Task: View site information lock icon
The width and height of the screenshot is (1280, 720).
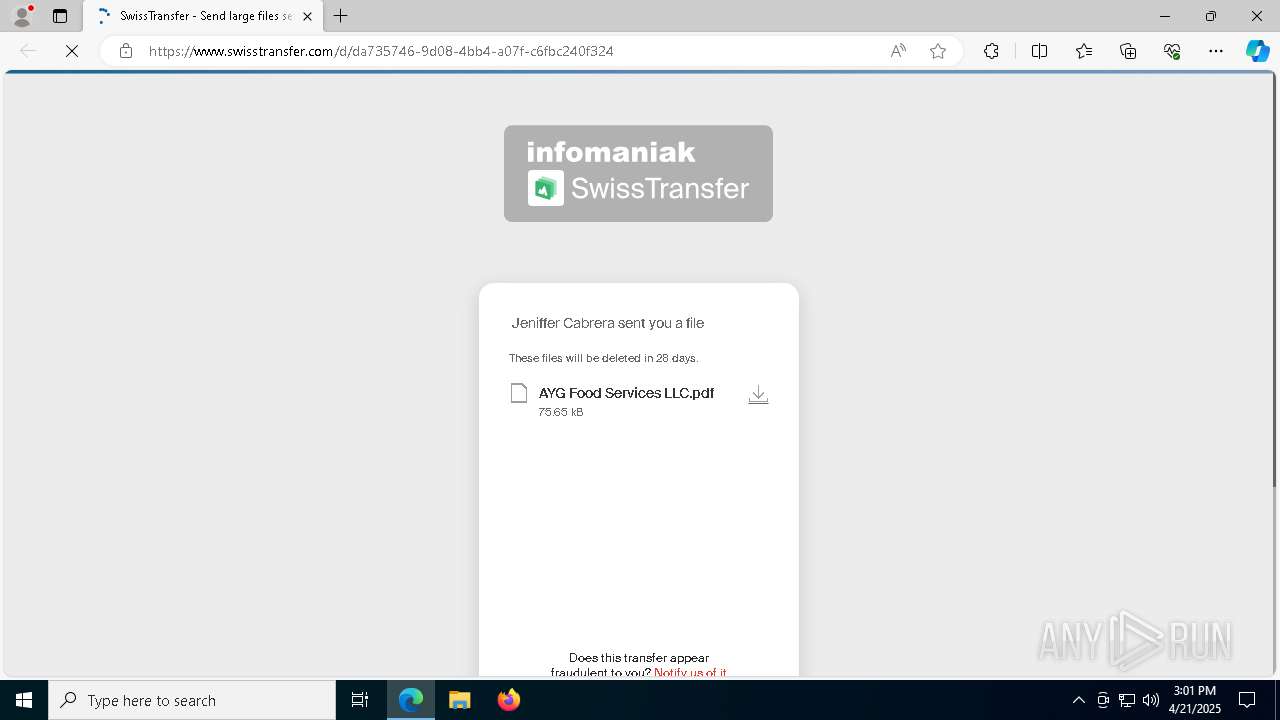Action: point(126,51)
